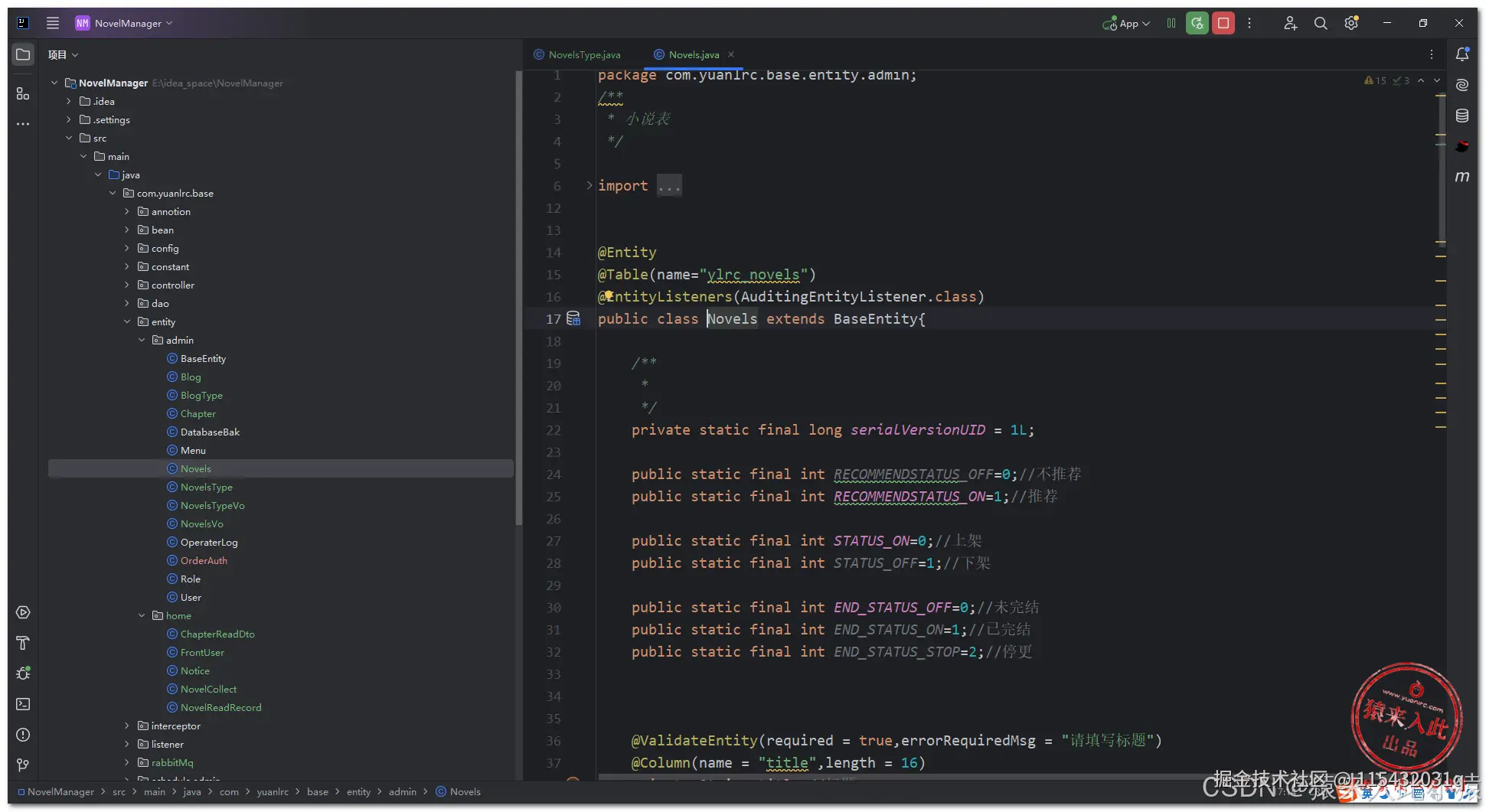Open the Debug tool window

(23, 673)
